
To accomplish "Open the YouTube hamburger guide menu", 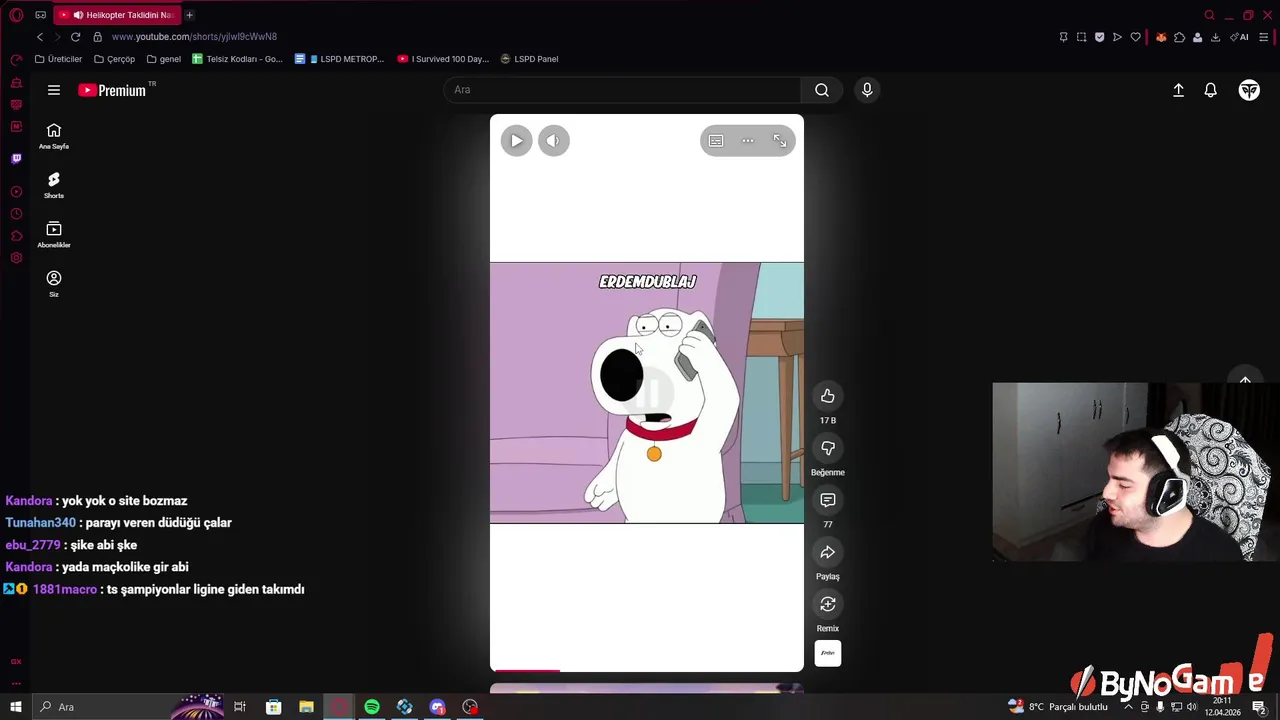I will click(x=54, y=90).
